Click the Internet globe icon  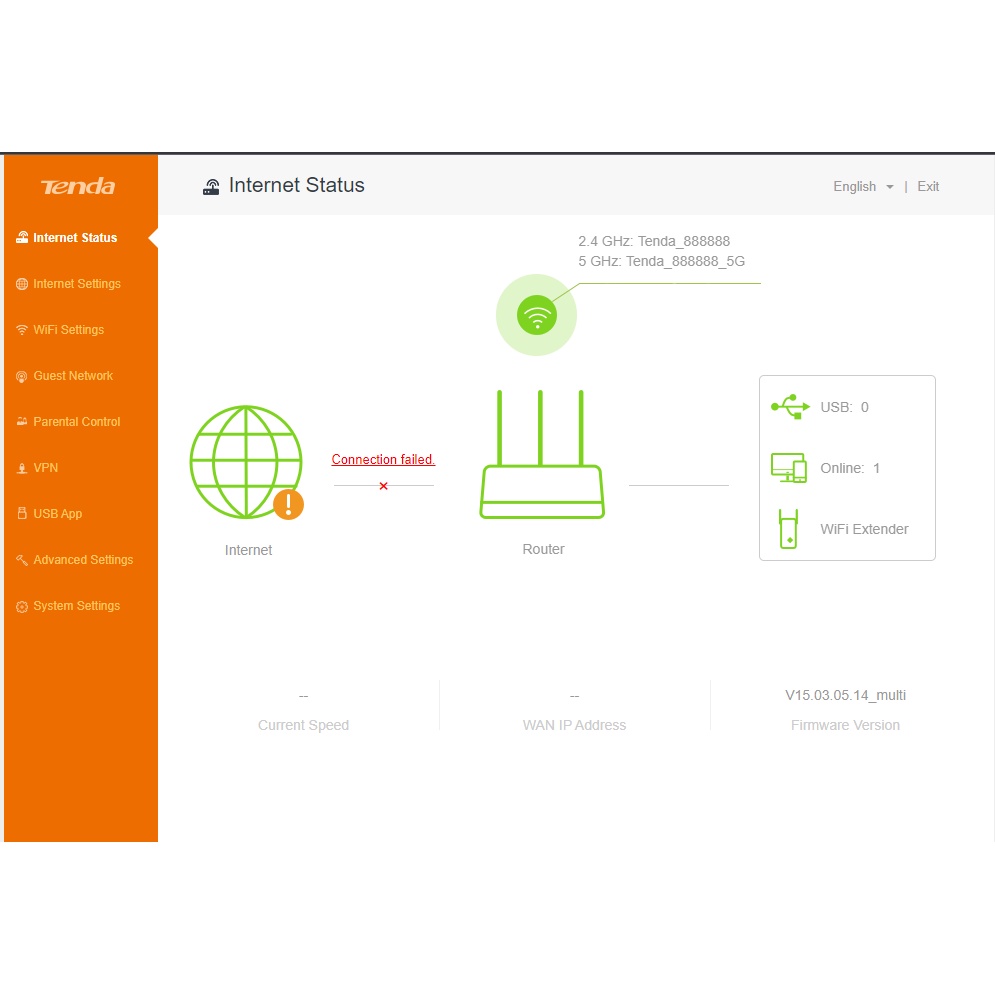click(x=245, y=461)
